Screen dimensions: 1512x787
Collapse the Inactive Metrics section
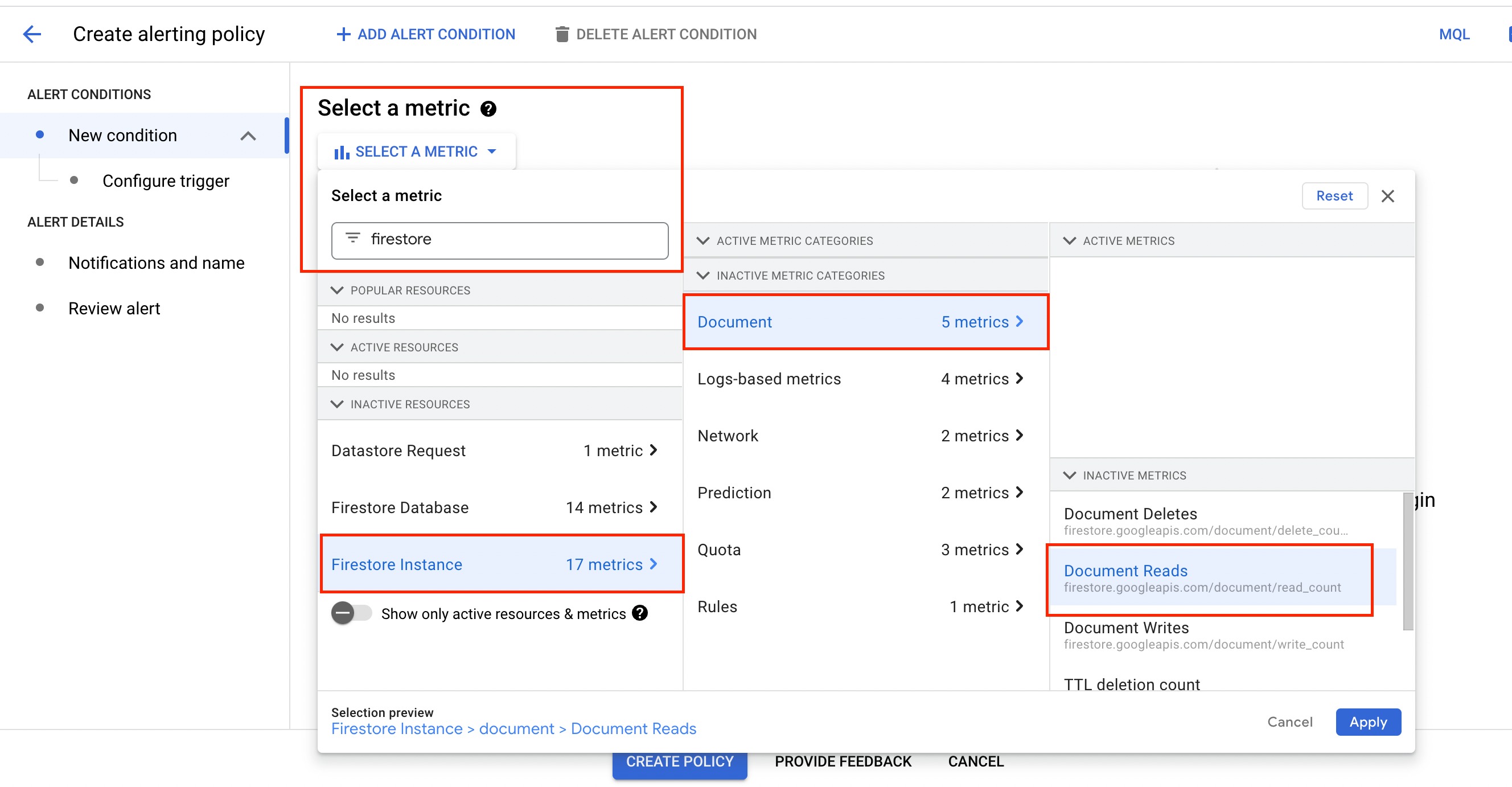point(1070,475)
